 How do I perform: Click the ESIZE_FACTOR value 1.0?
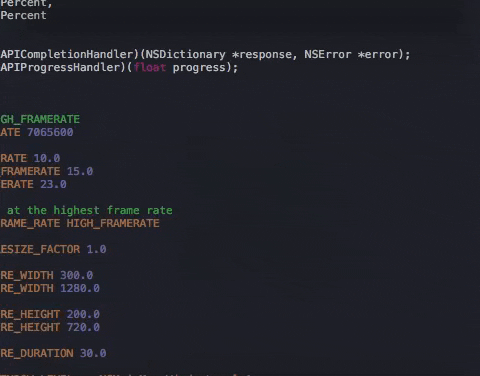tap(96, 249)
